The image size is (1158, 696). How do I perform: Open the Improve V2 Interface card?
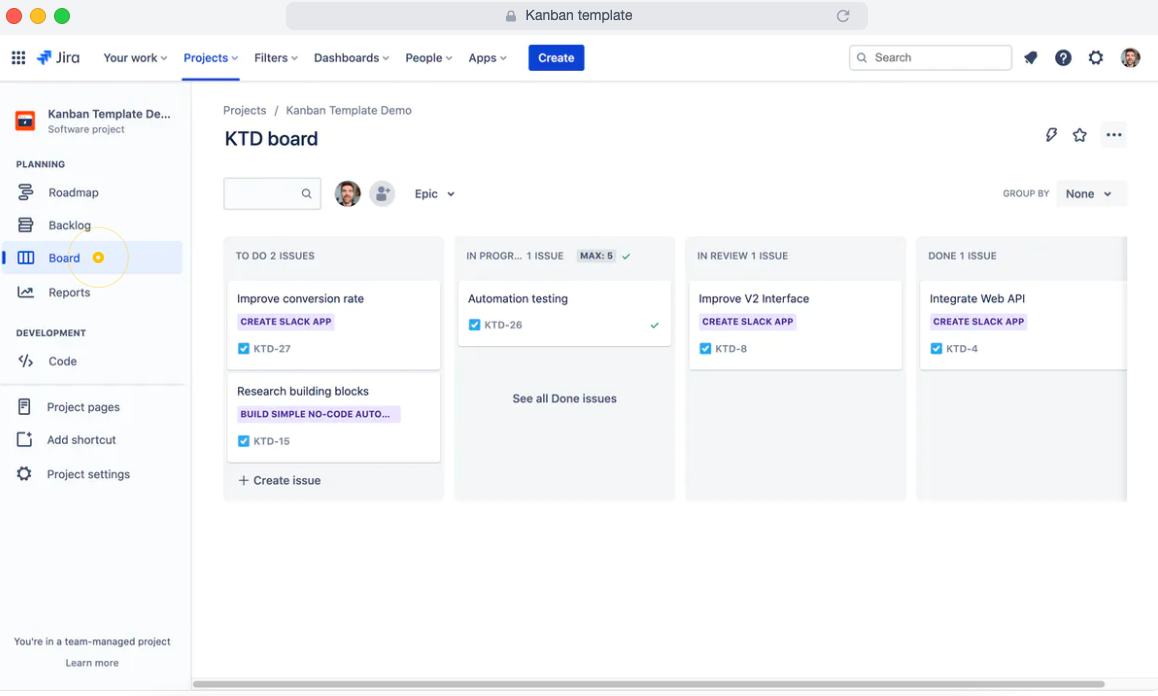pos(795,324)
